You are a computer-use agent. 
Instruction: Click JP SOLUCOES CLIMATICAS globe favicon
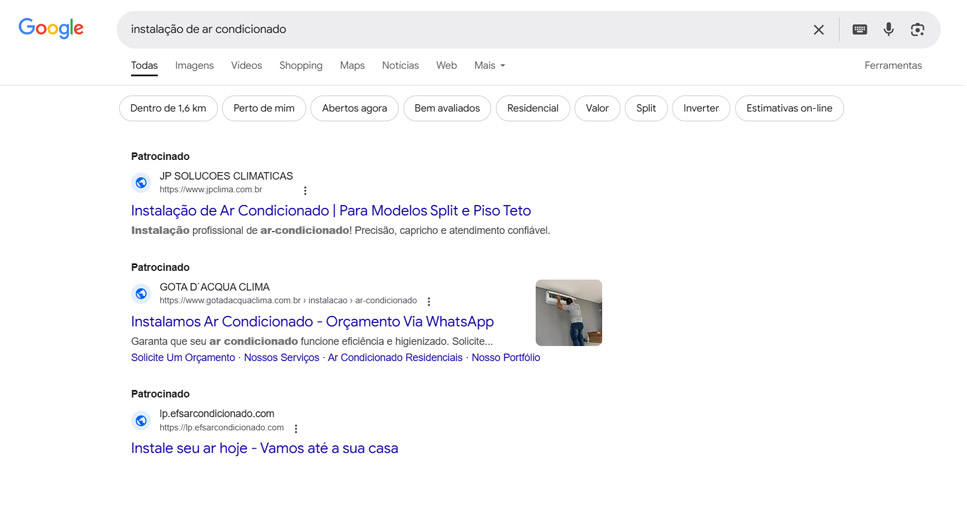(x=141, y=182)
